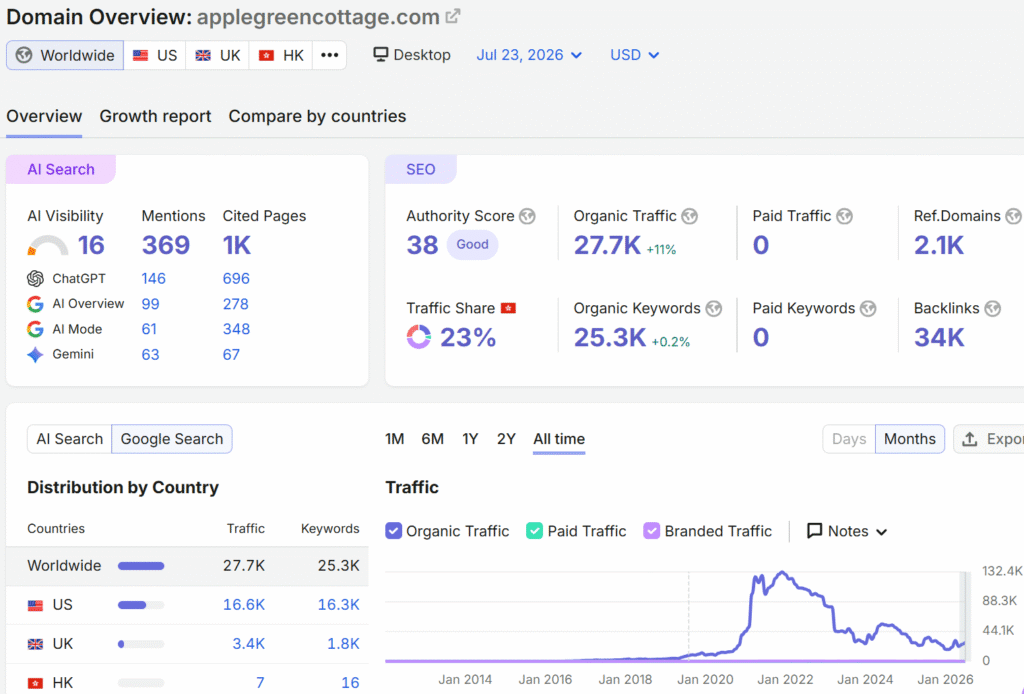
Task: Open UK traffic value 3.4K
Action: tap(249, 644)
